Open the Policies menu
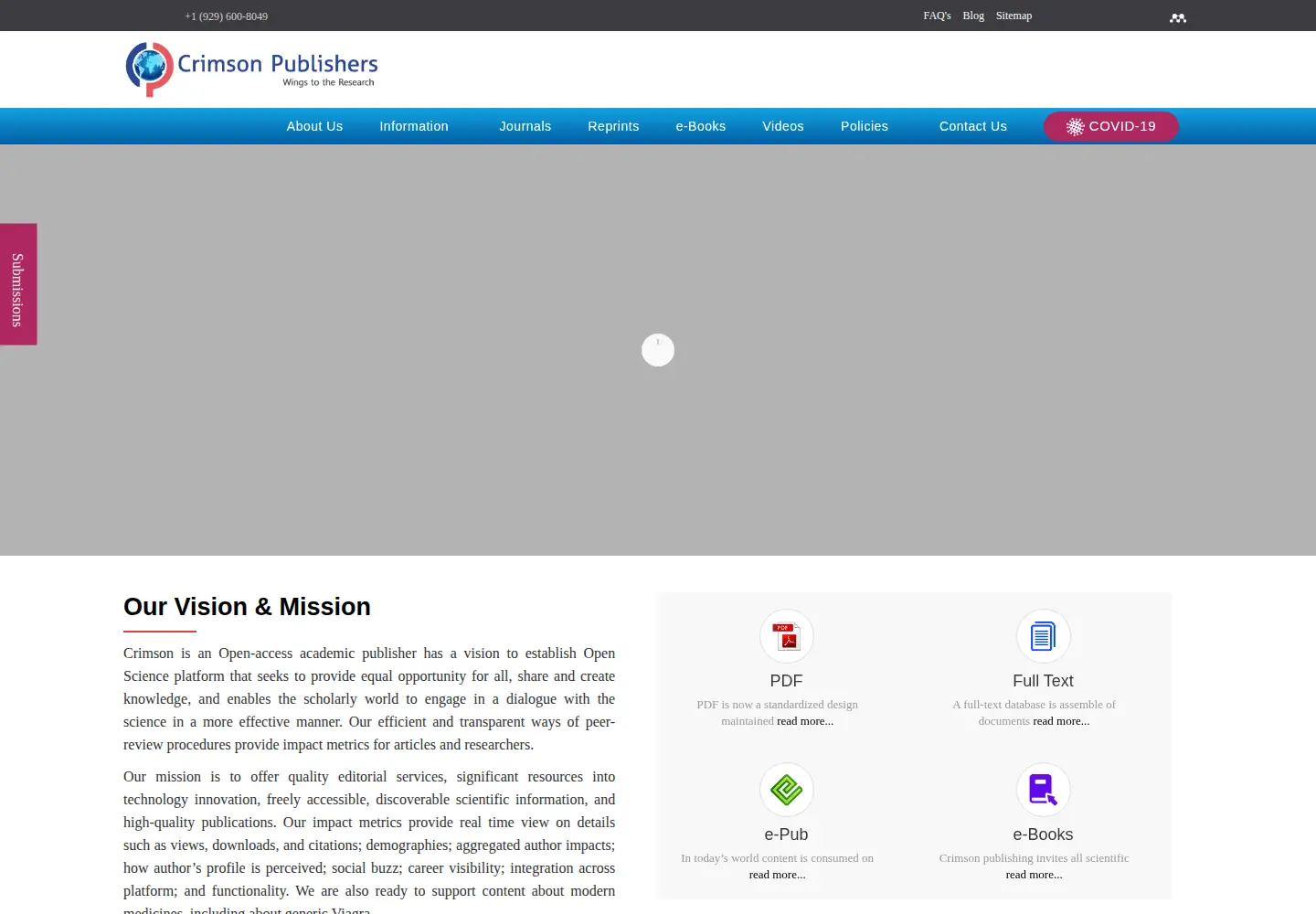The image size is (1316, 914). (865, 126)
